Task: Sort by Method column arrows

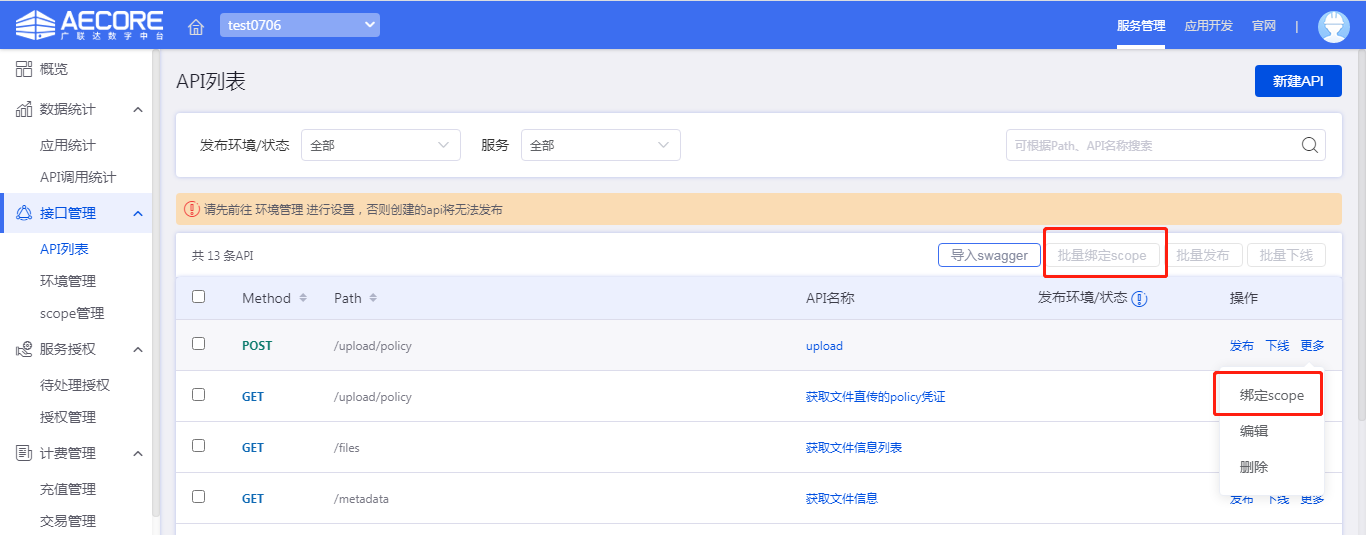Action: click(303, 298)
